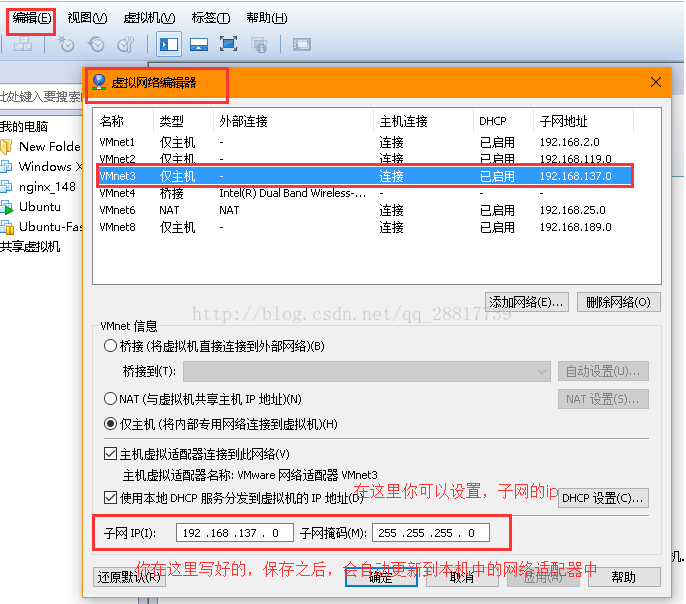Toggle the thumbnail bar view icon

click(199, 44)
